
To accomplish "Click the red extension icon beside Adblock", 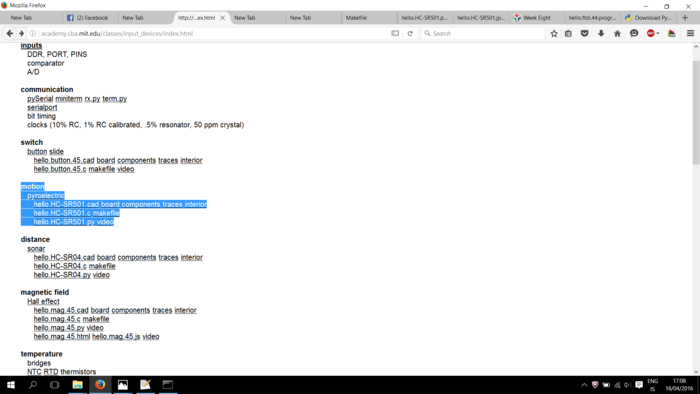I will pyautogui.click(x=671, y=33).
